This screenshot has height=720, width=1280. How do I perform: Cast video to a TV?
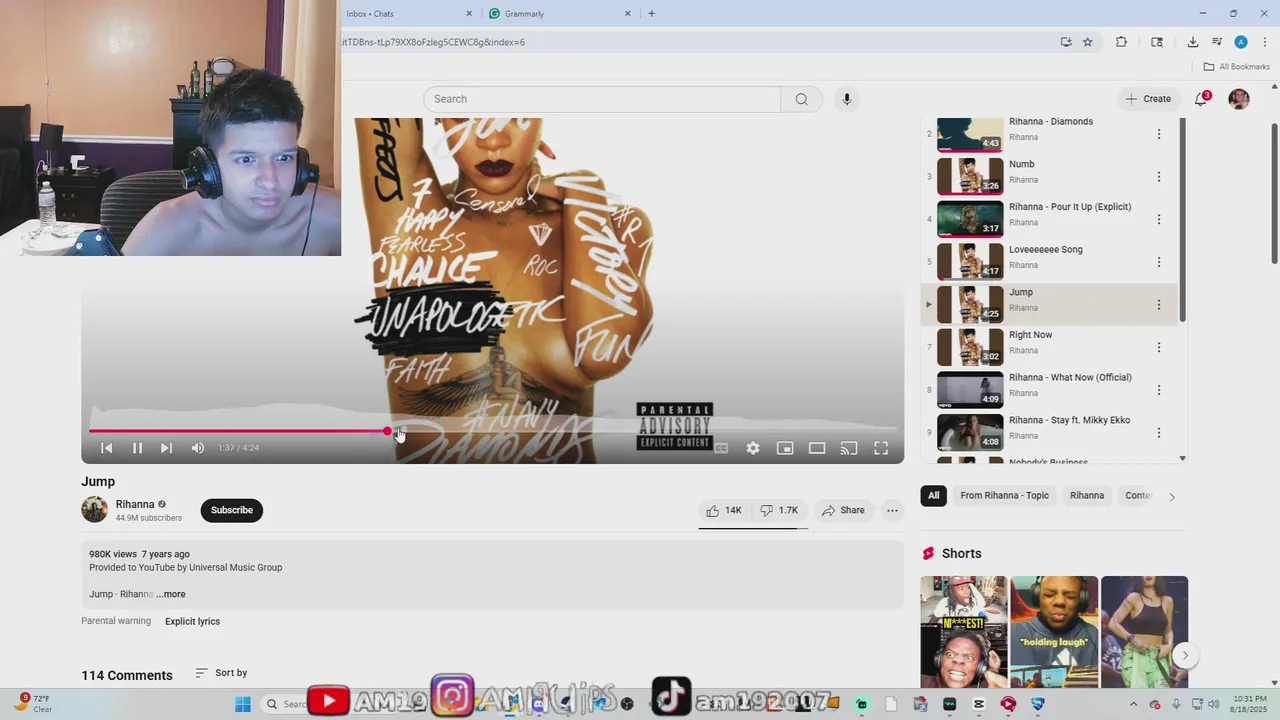pos(849,448)
